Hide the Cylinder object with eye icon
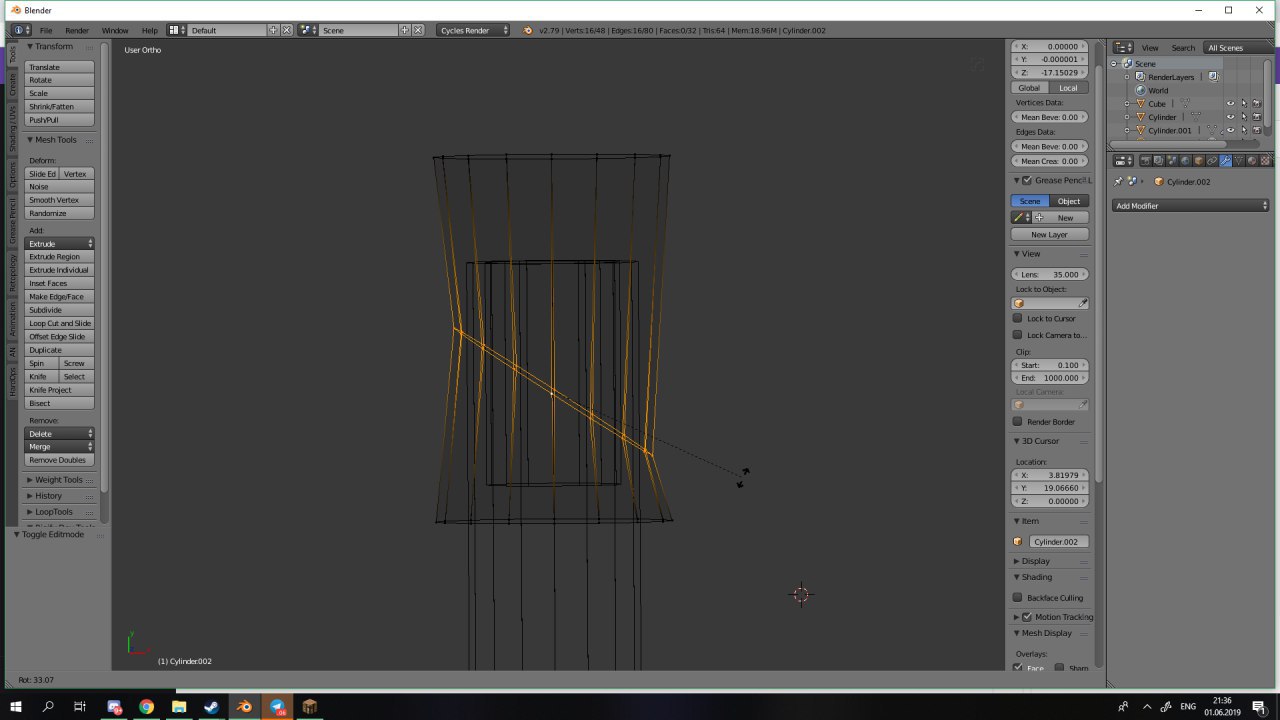Viewport: 1280px width, 720px height. [1230, 117]
